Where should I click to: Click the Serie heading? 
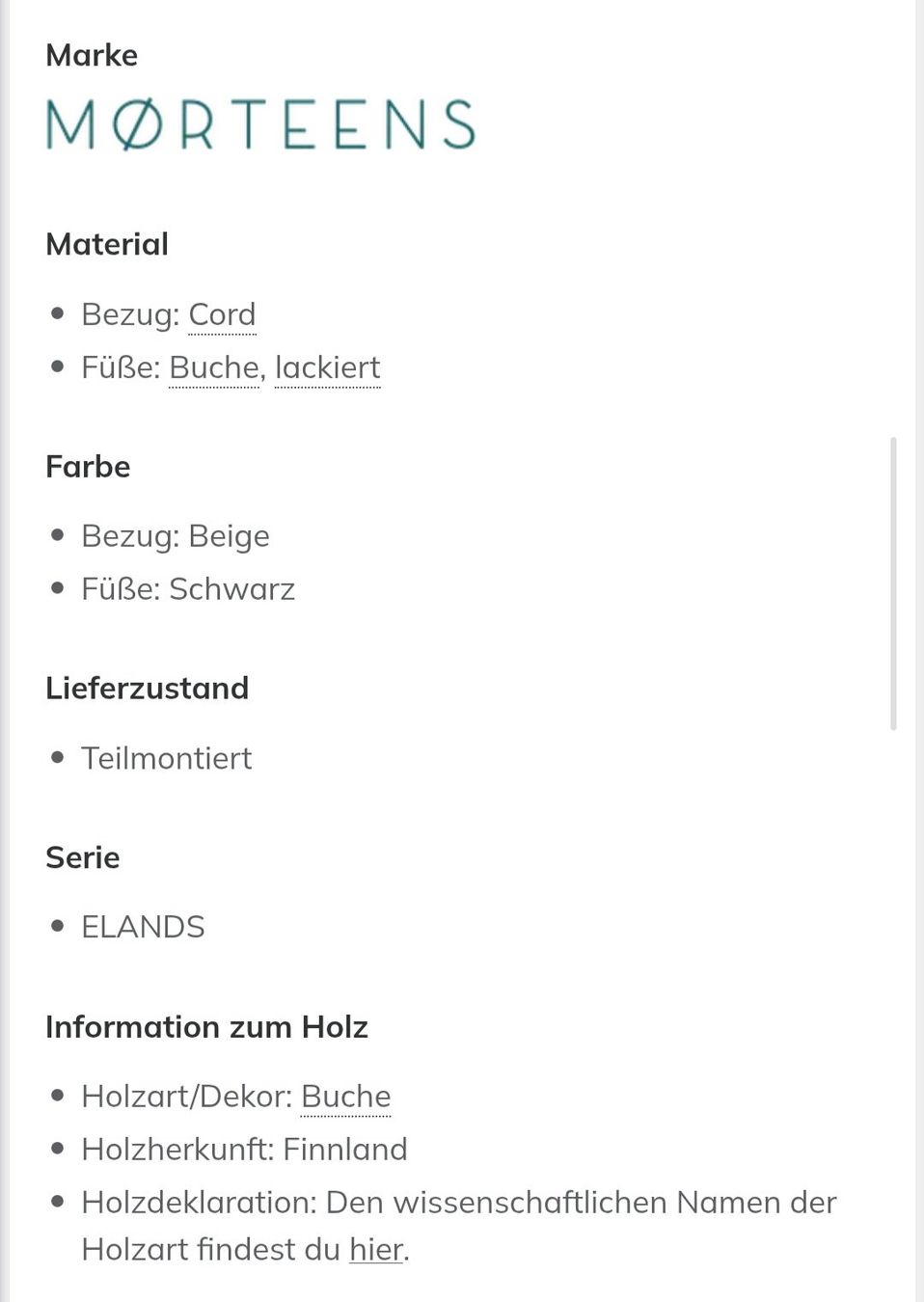[x=83, y=857]
